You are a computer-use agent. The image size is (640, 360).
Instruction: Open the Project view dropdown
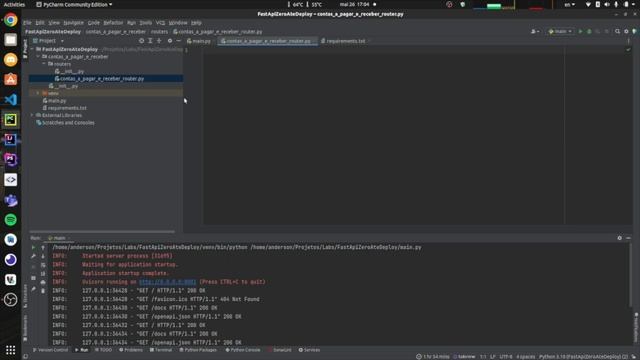pos(49,41)
